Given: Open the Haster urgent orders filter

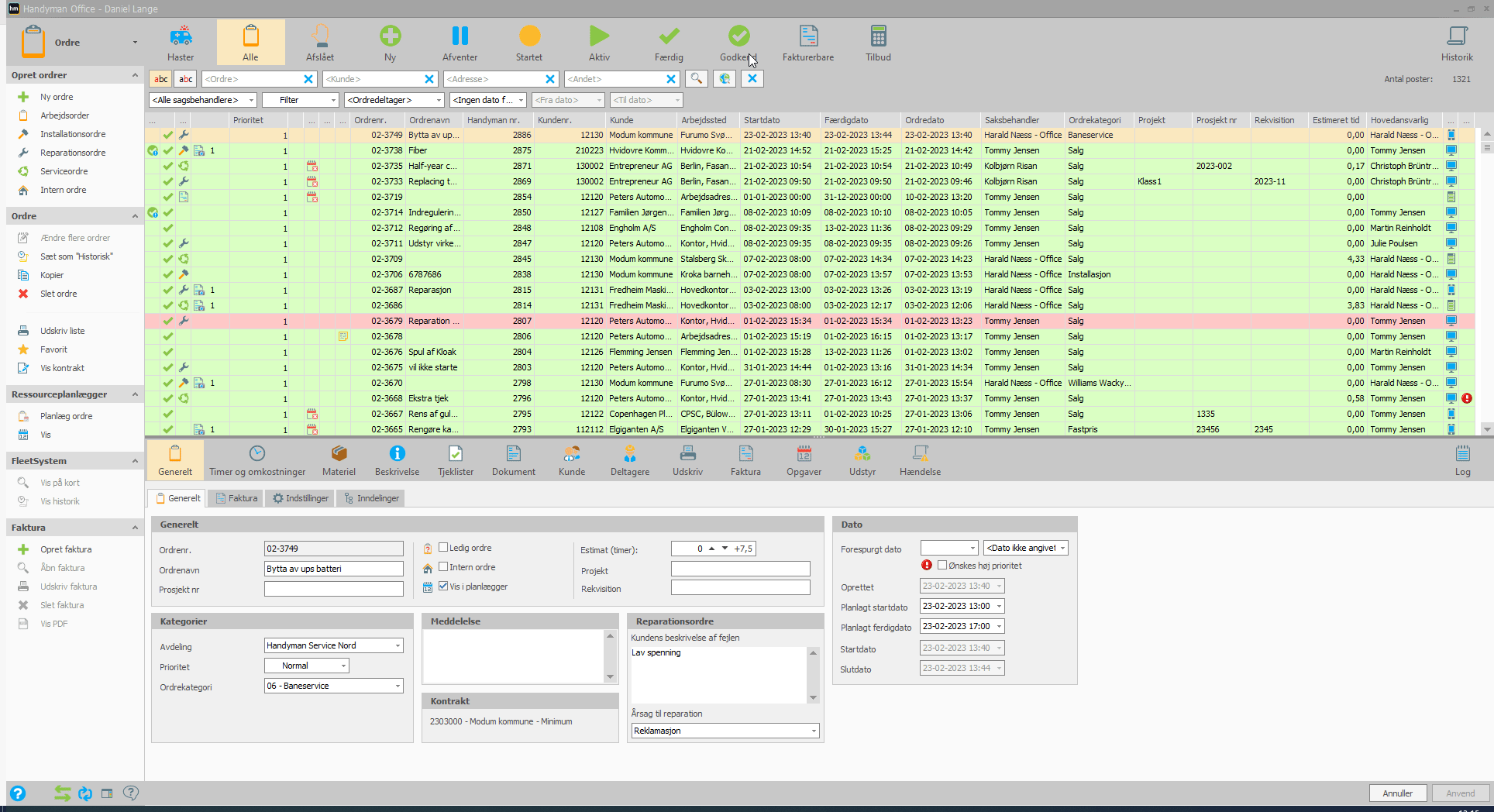Looking at the screenshot, I should coord(181,43).
